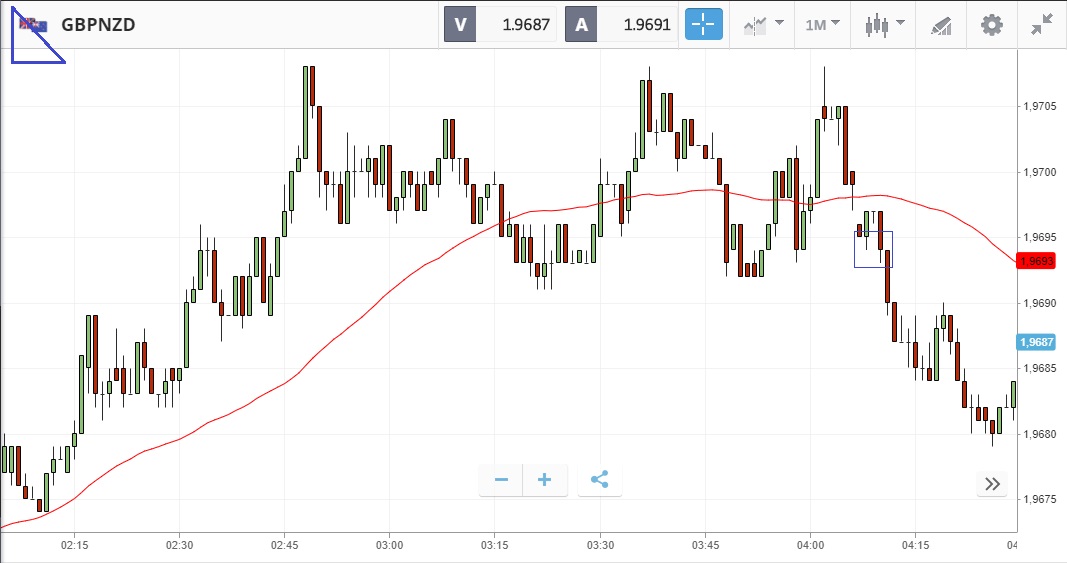Viewport: 1067px width, 563px height.
Task: Open chart settings gear
Action: point(991,25)
